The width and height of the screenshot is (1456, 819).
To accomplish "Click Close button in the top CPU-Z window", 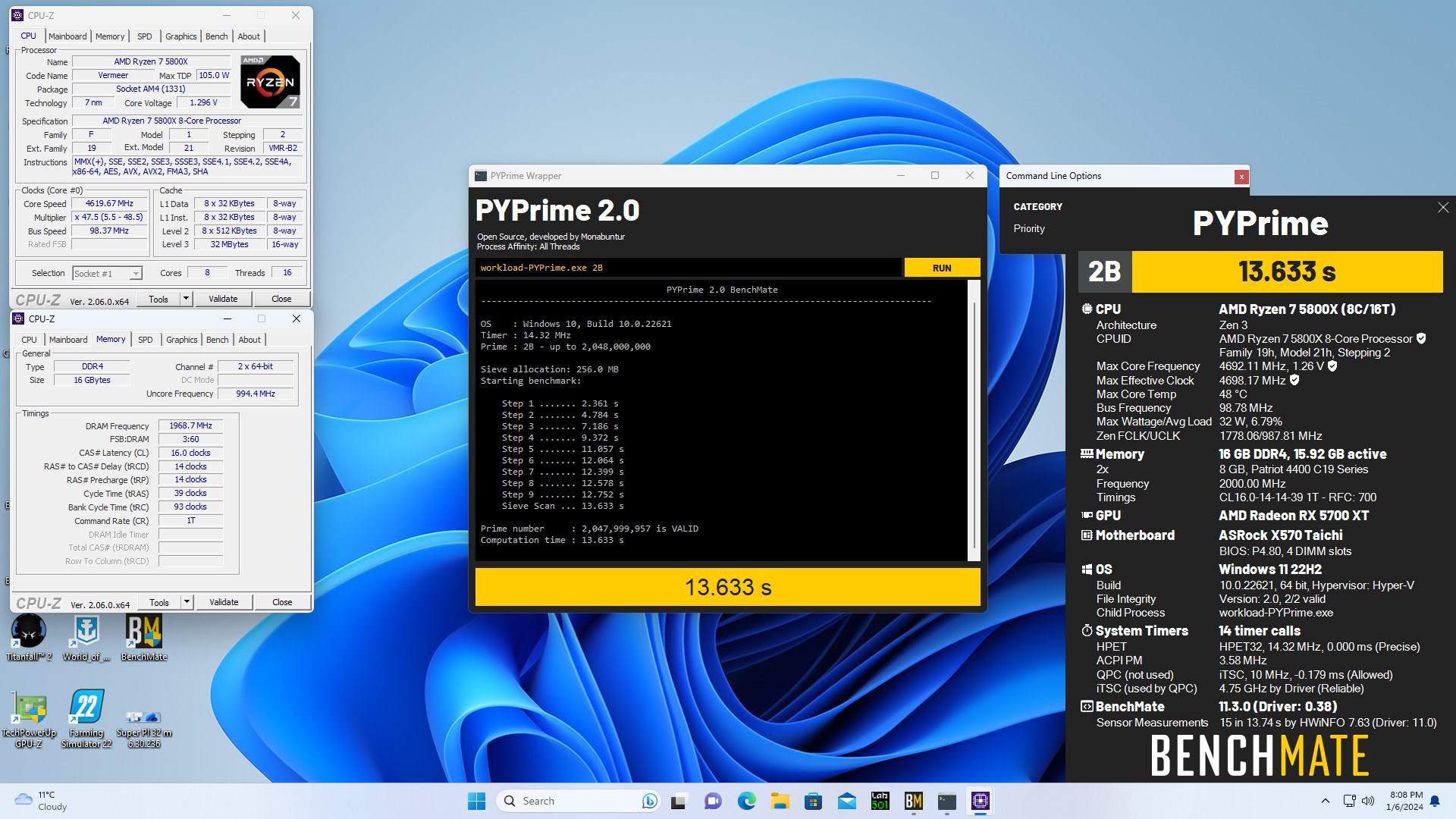I will 281,299.
